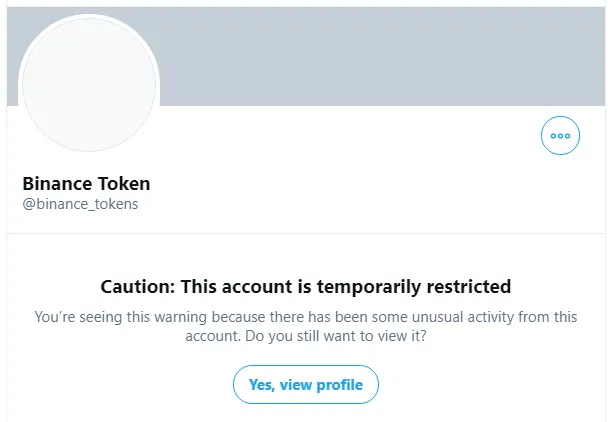The height and width of the screenshot is (422, 608).
Task: Click the "Caution" restricted account heading
Action: [306, 287]
